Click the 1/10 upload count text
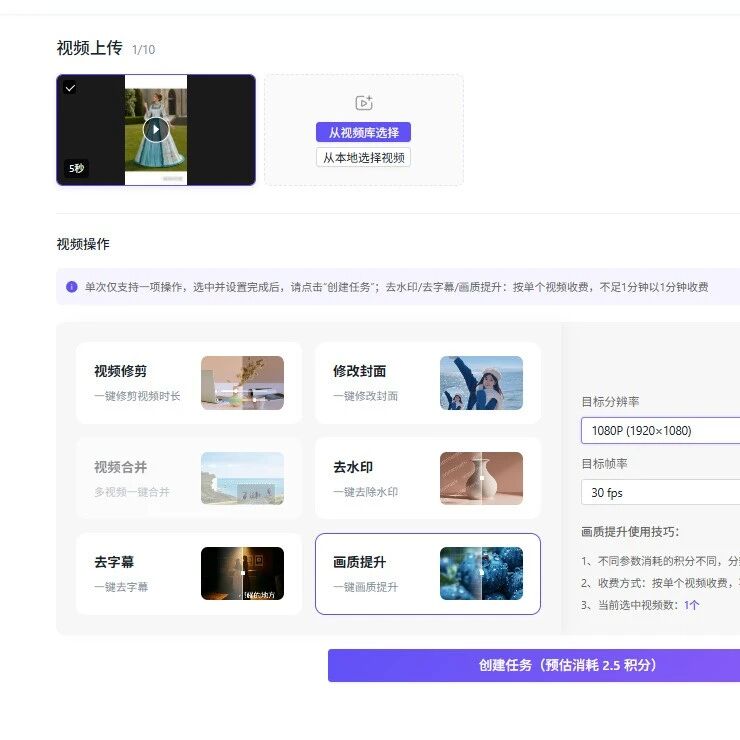740x740 pixels. pyautogui.click(x=143, y=50)
